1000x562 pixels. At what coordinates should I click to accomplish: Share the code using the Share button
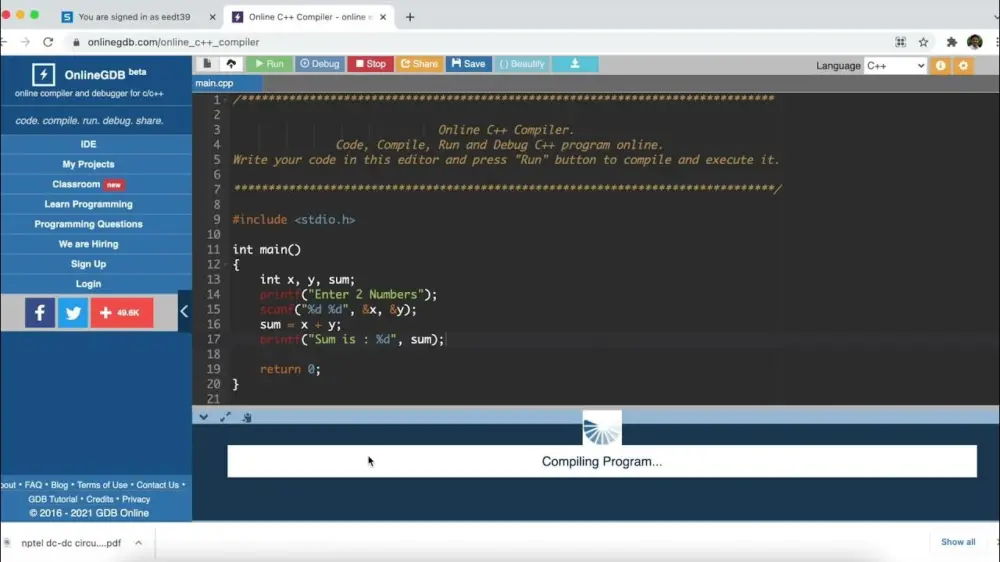coord(419,64)
